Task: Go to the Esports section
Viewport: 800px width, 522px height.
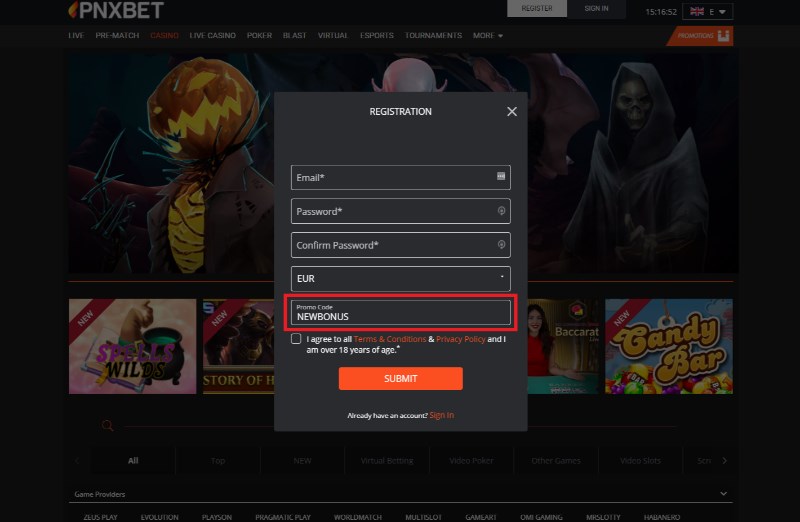Action: [x=377, y=35]
